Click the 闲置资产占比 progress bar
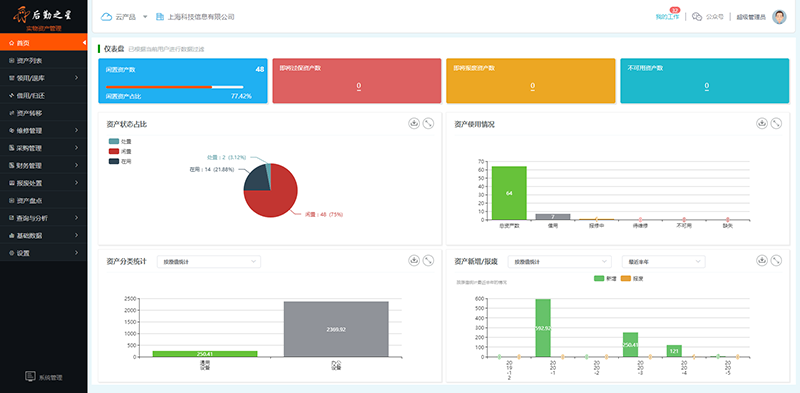The width and height of the screenshot is (800, 393). point(174,87)
